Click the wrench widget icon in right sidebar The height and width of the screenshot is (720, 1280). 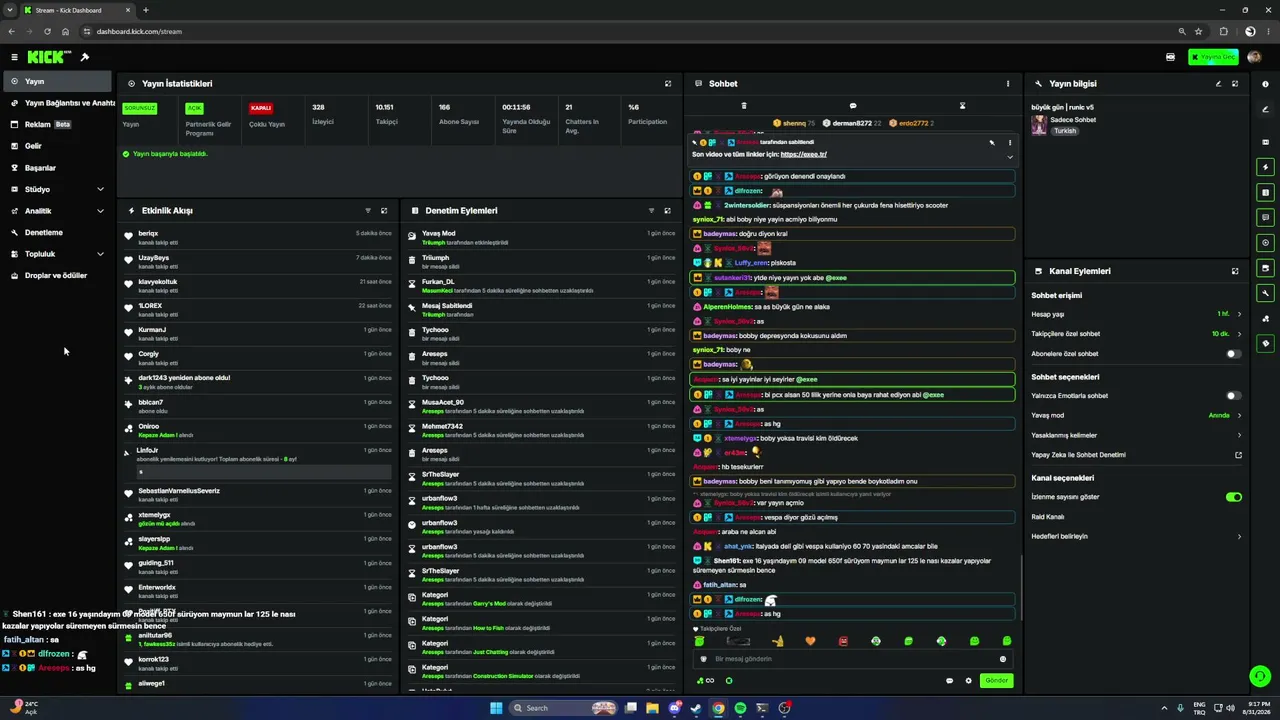pyautogui.click(x=1266, y=293)
